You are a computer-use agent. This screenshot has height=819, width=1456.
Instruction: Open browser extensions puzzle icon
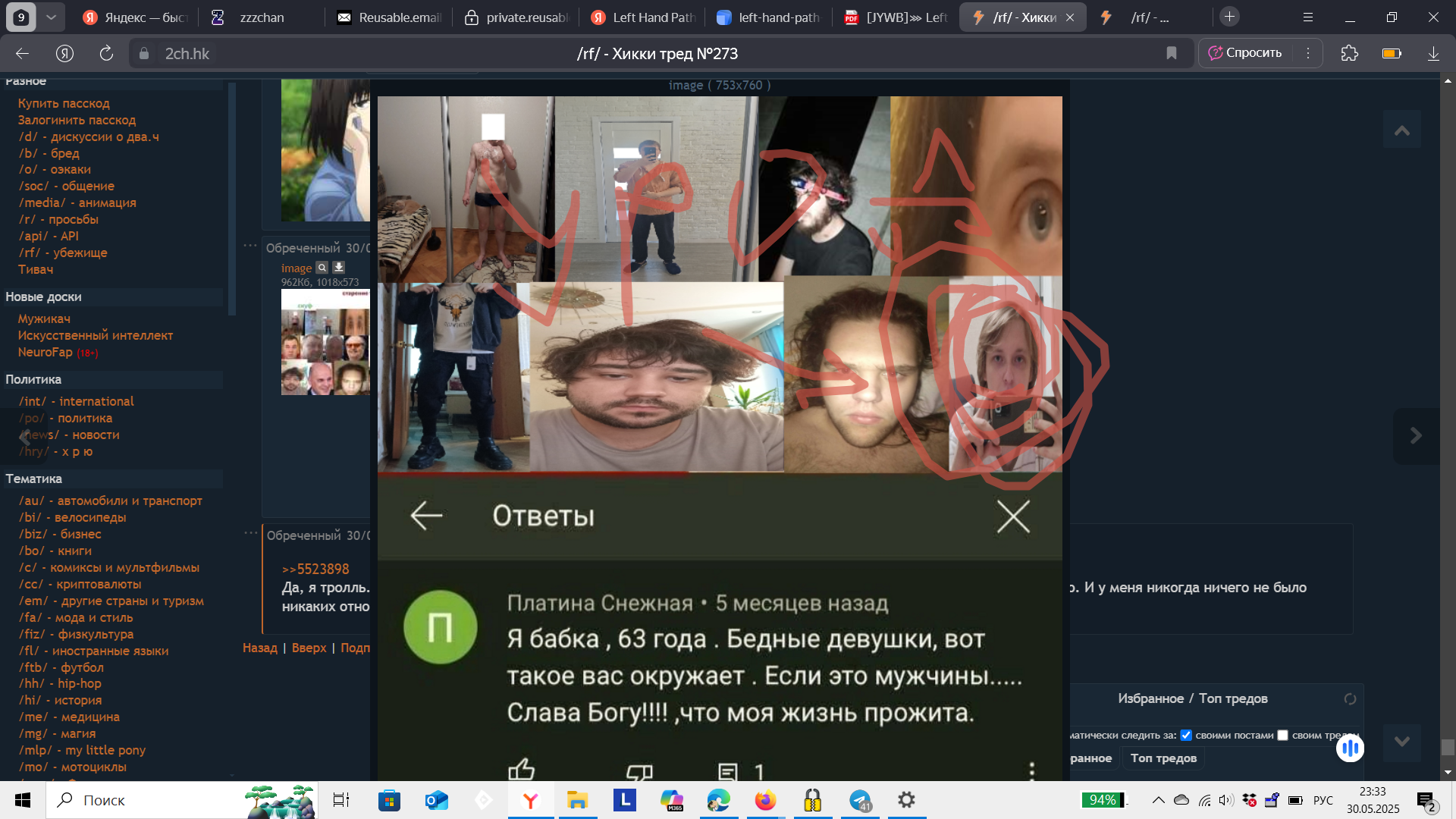tap(1349, 53)
